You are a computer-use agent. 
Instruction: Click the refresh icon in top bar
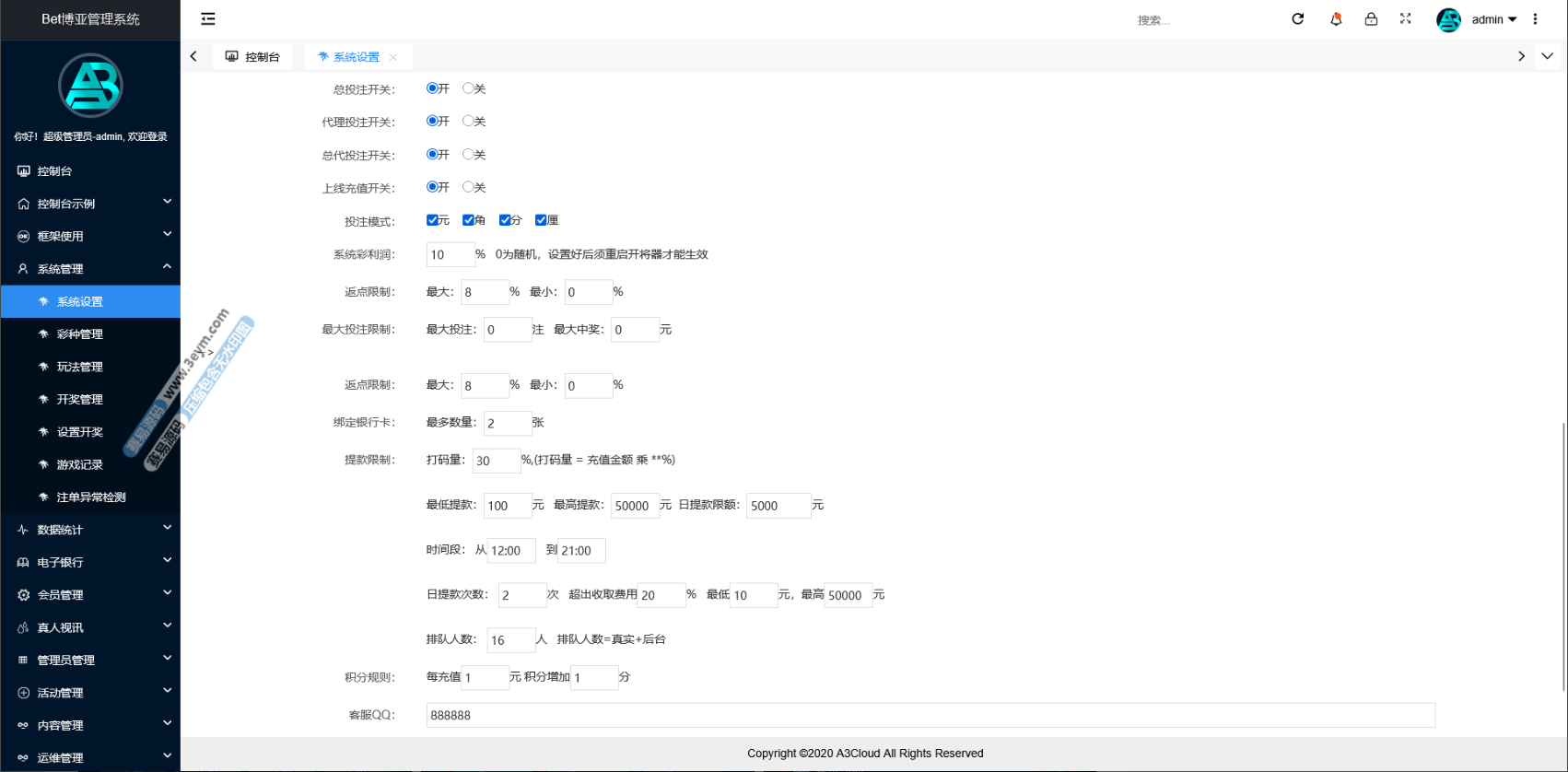[x=1297, y=19]
